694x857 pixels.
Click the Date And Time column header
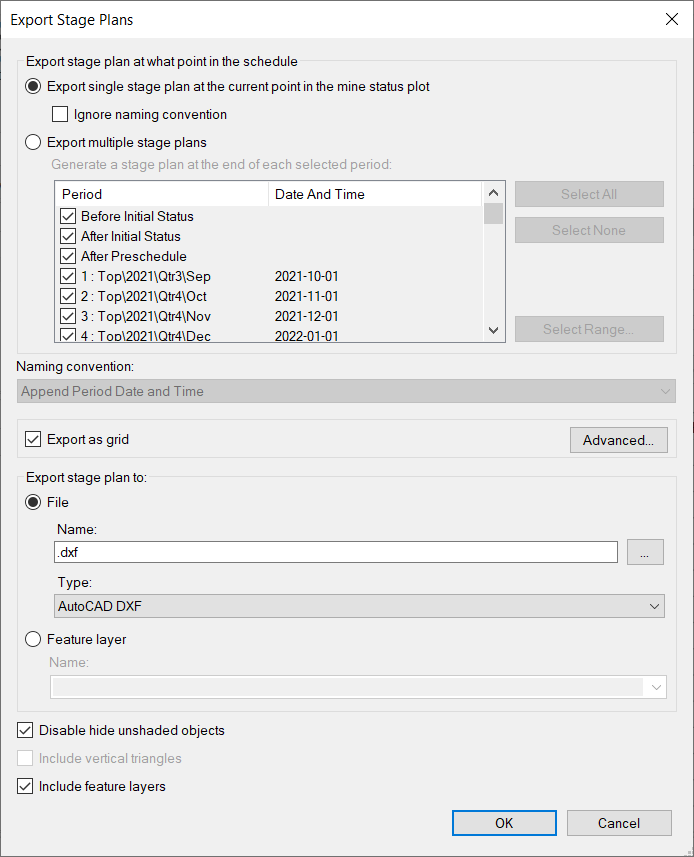point(375,194)
